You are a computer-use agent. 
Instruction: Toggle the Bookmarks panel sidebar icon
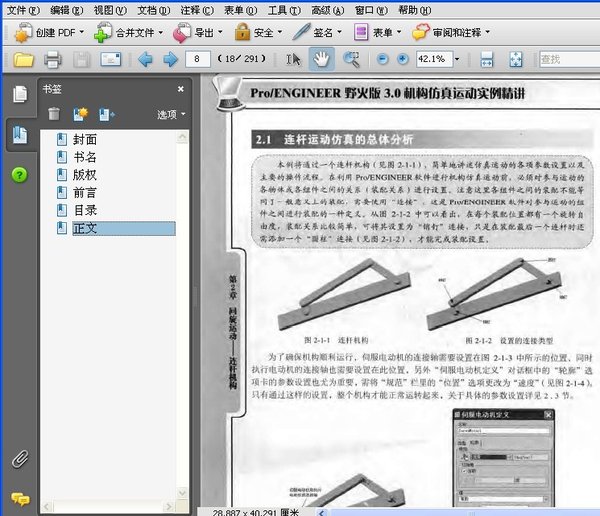20,134
